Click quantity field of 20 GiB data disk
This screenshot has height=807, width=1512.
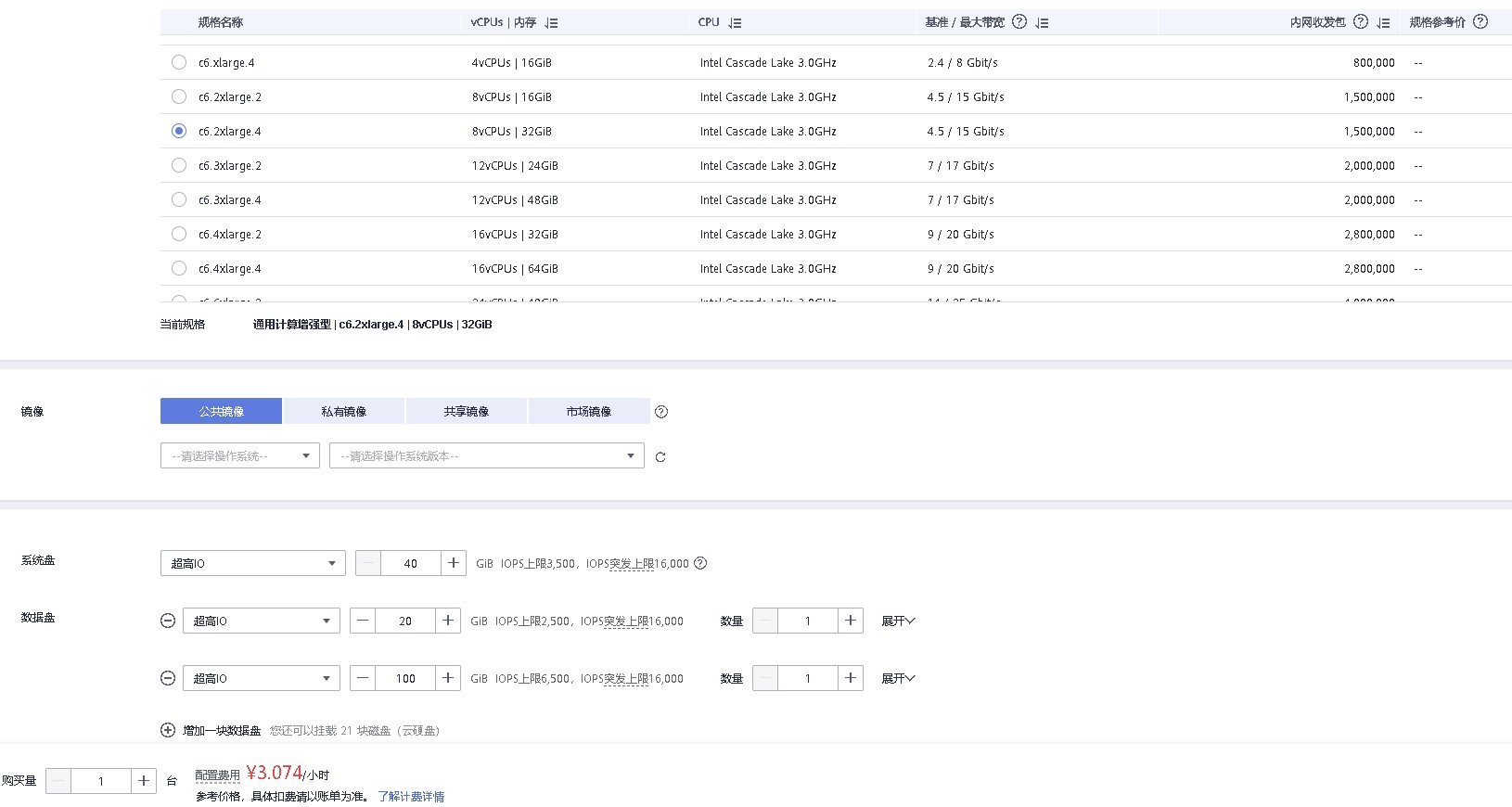(x=808, y=621)
